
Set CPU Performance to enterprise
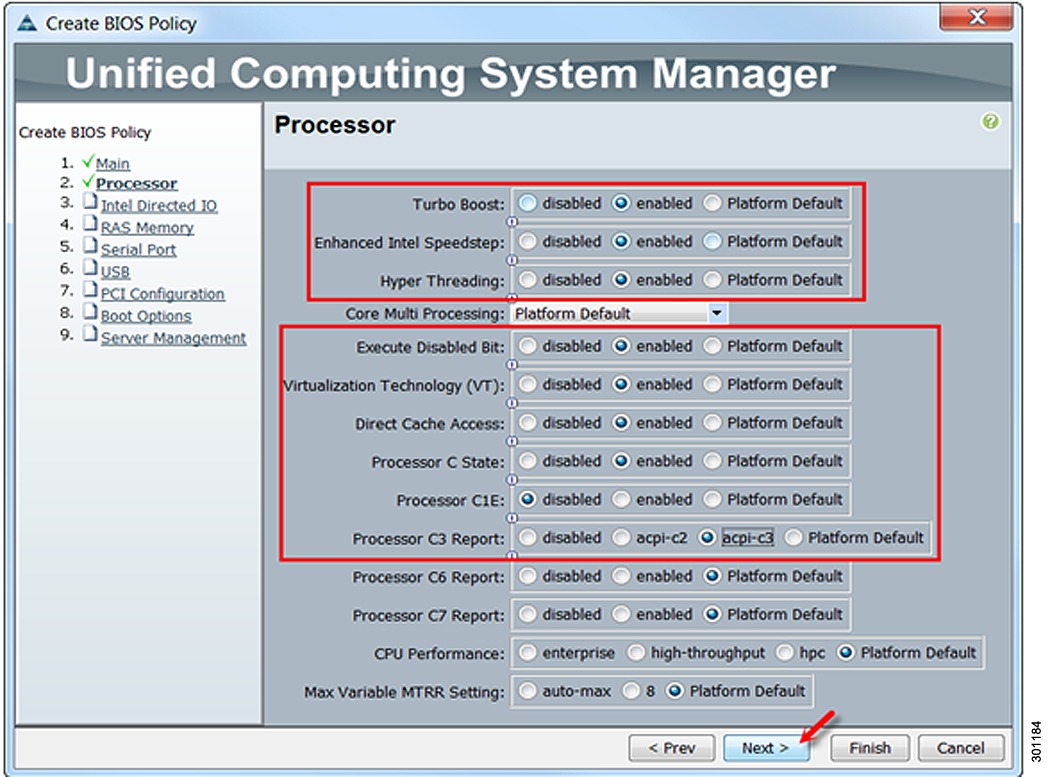click(x=528, y=652)
